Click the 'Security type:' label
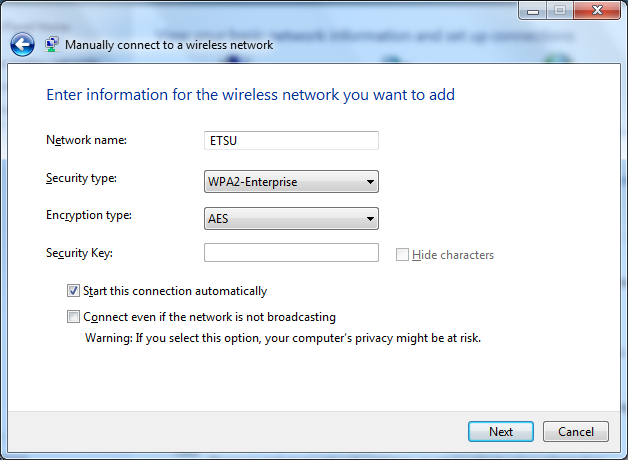628x460 pixels. click(81, 178)
